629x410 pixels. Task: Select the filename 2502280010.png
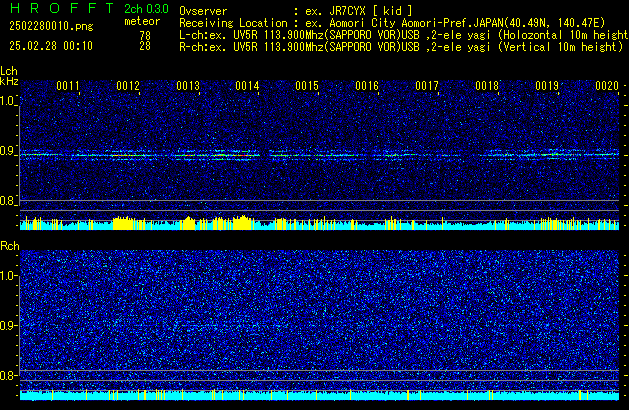coord(51,26)
